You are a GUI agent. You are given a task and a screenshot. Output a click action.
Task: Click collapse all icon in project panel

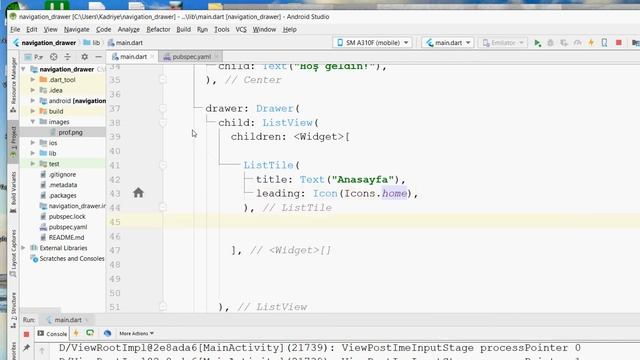coord(68,57)
